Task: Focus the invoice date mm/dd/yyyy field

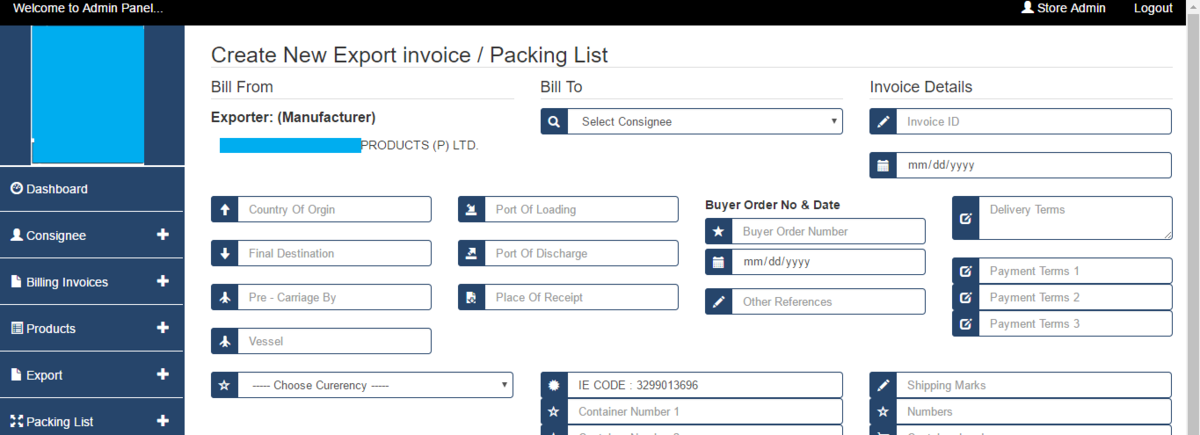Action: point(1033,165)
